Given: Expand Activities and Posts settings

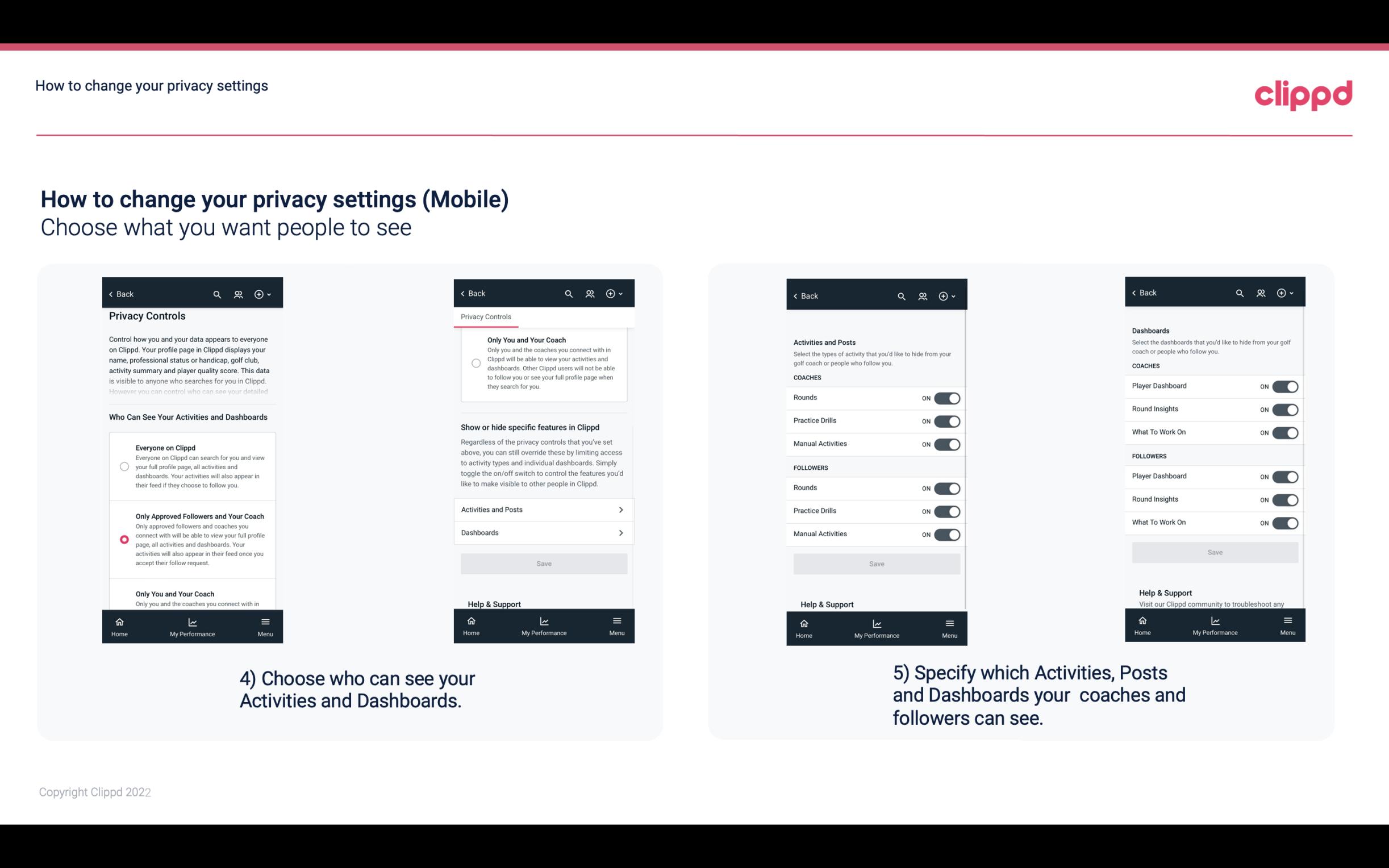Looking at the screenshot, I should point(543,509).
